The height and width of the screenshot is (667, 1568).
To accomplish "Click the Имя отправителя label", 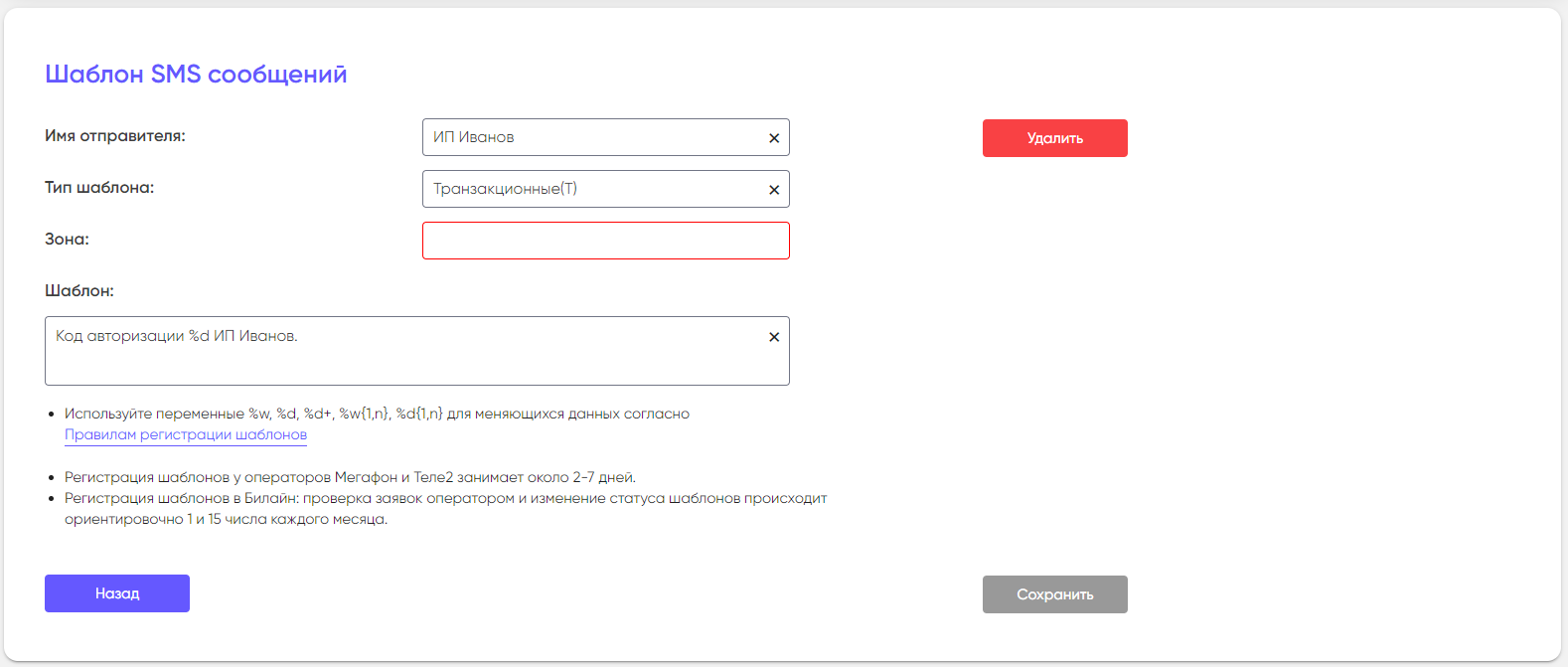I will [x=115, y=136].
